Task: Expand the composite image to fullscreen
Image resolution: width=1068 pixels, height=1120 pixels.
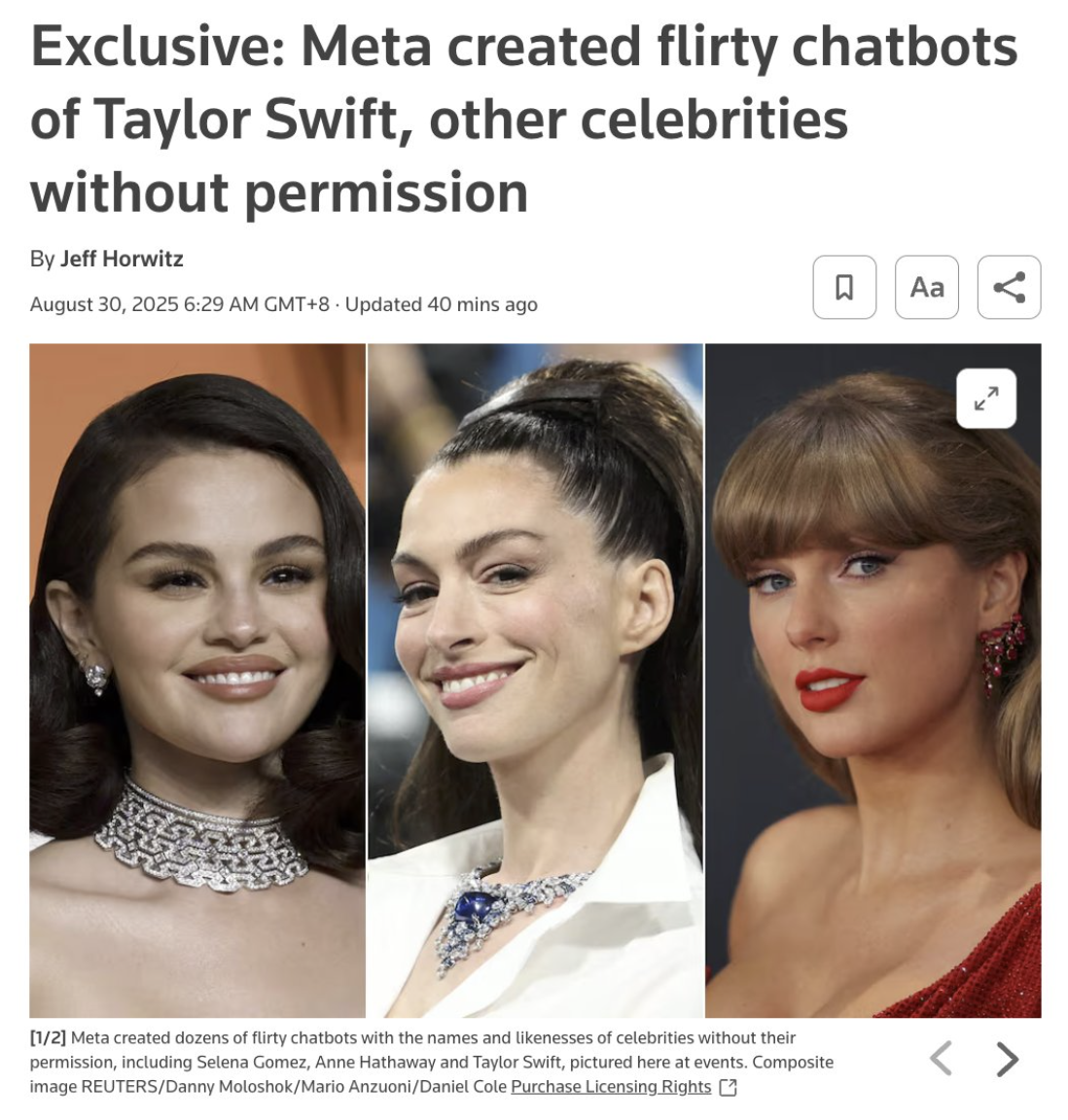Action: 985,399
